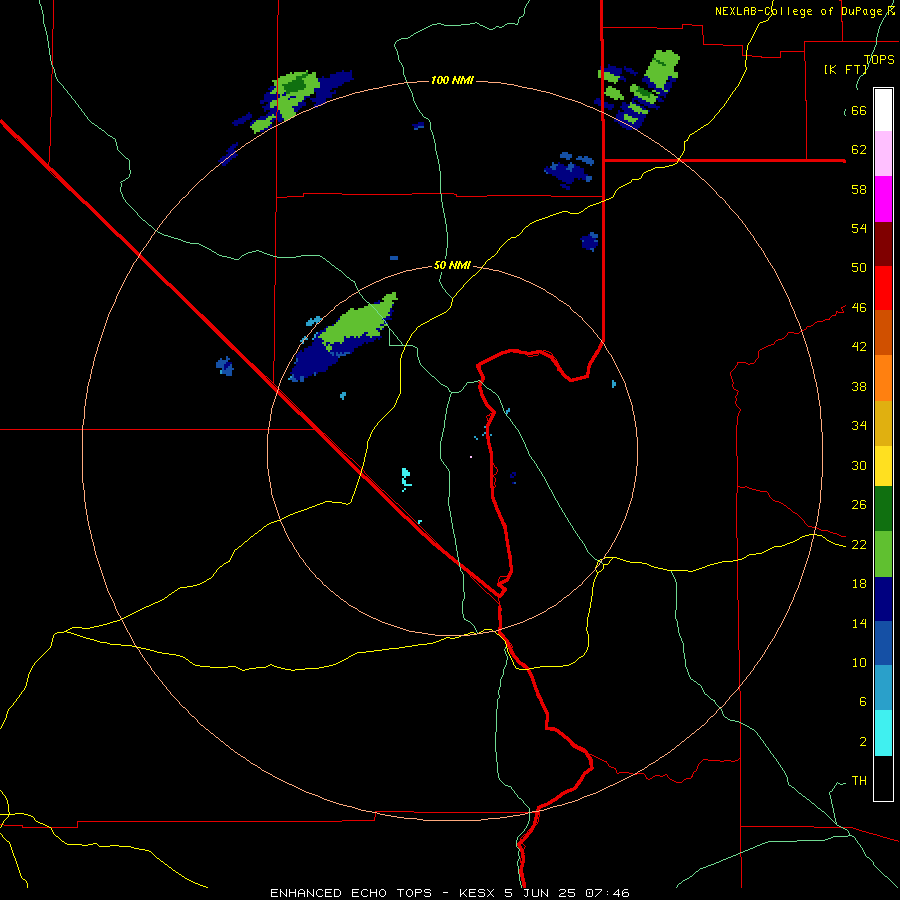900x900 pixels.
Task: Click the magenta legend swatch
Action: [x=883, y=199]
